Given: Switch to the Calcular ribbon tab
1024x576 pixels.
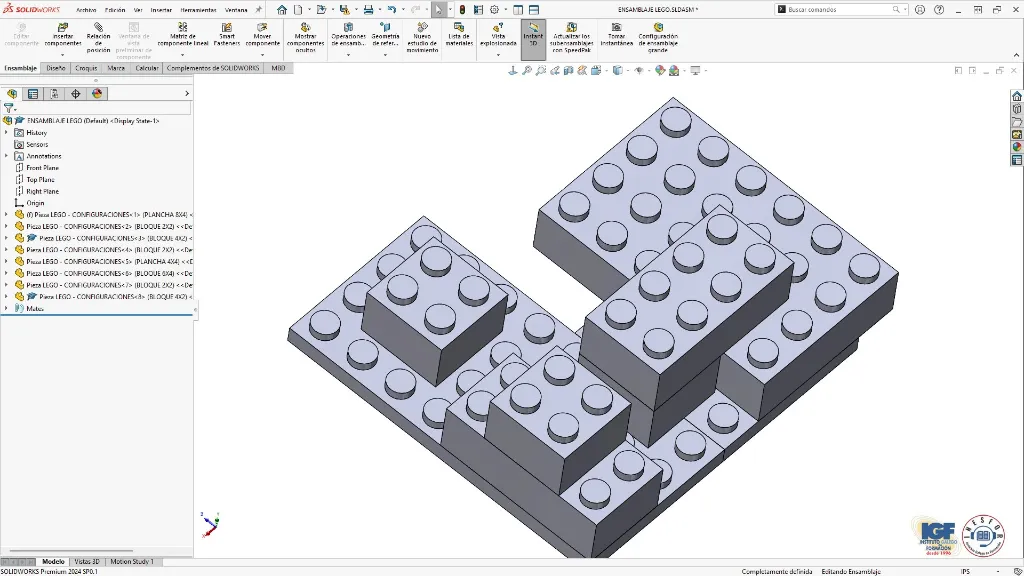Looking at the screenshot, I should click(x=147, y=68).
